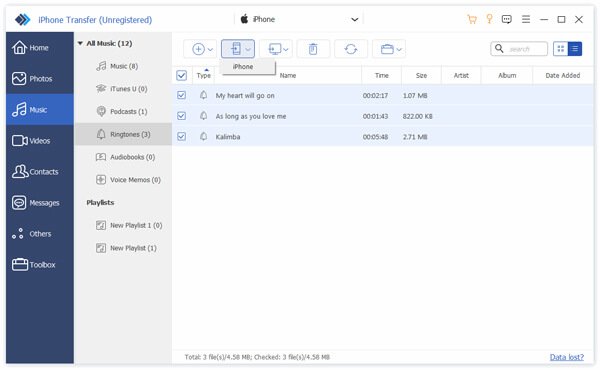Select the As long as you love me title
This screenshot has height=370, width=600.
(251, 116)
